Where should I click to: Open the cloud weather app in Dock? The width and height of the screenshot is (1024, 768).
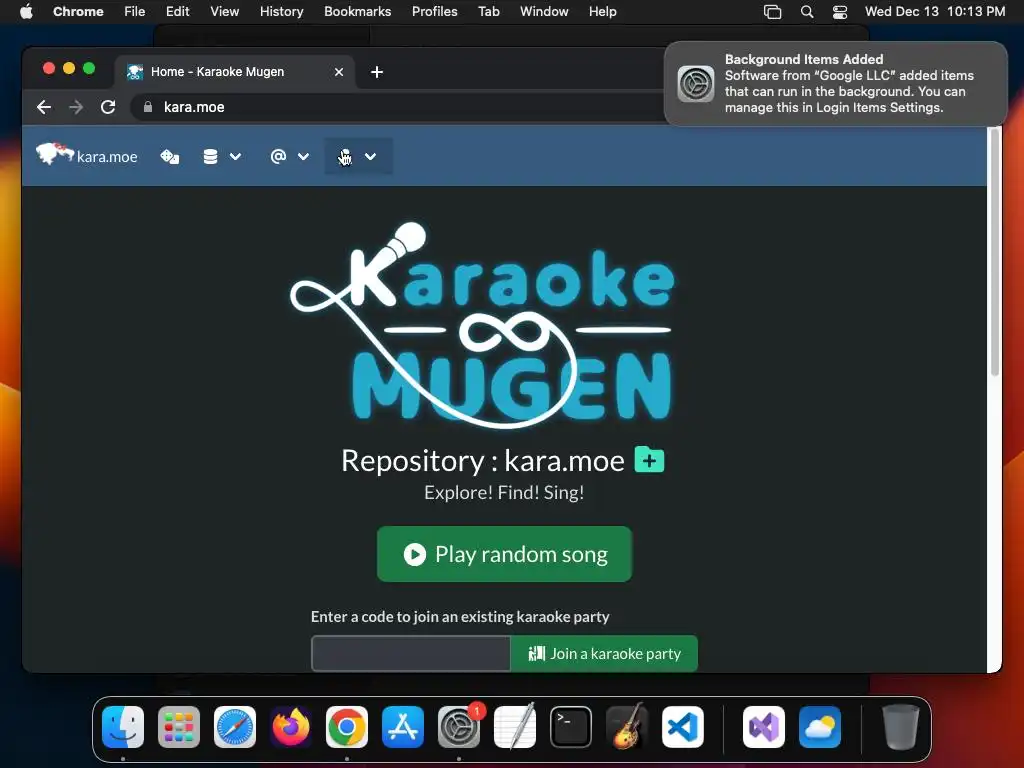coord(820,727)
